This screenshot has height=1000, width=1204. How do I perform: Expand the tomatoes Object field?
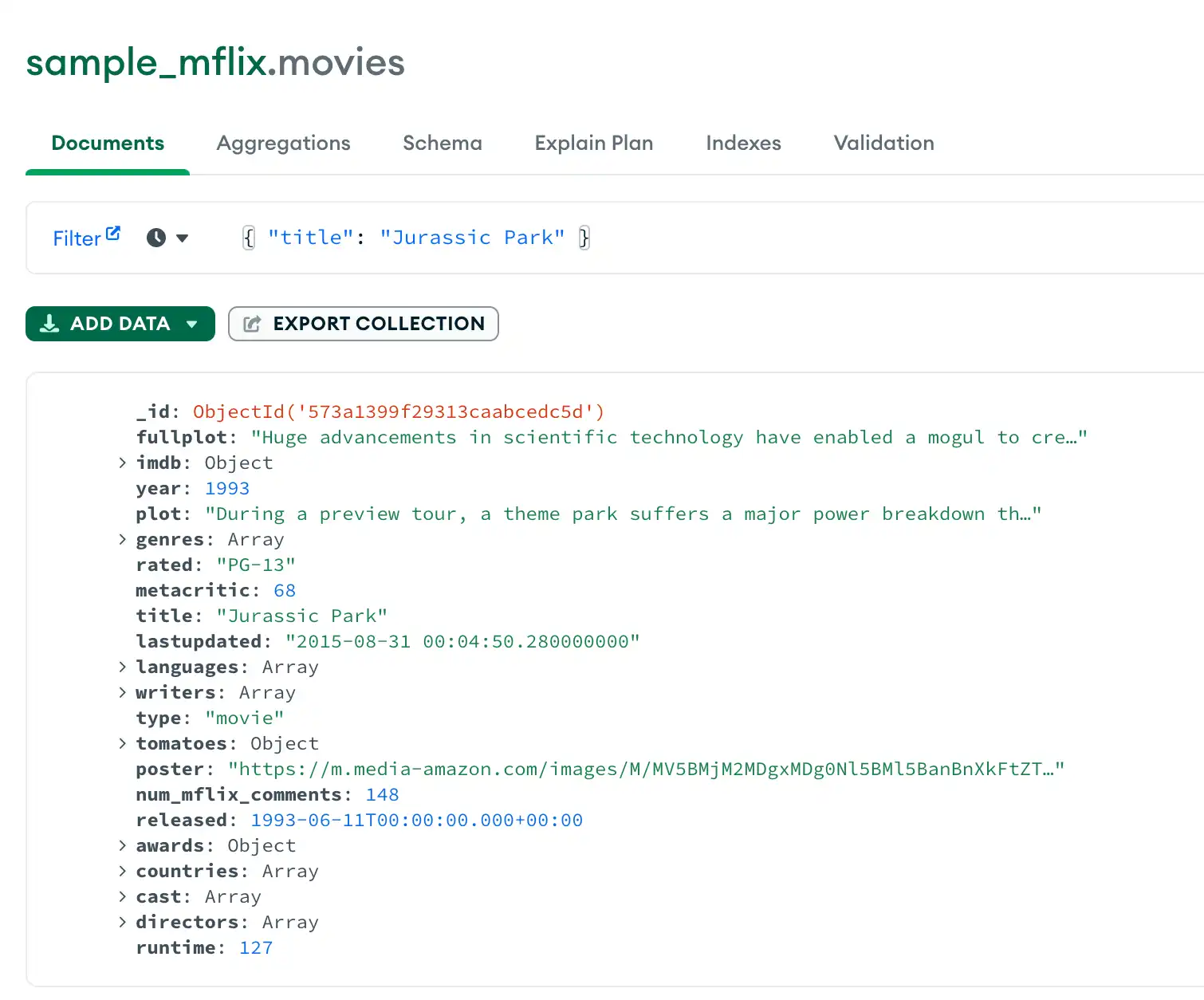[122, 743]
